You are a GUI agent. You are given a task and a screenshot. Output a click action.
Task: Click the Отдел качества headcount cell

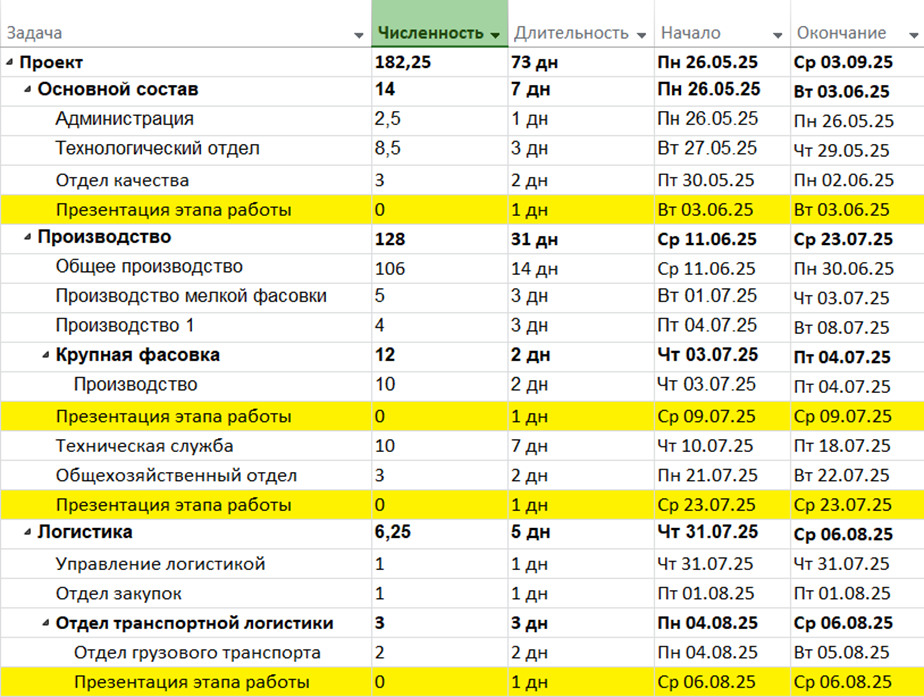(x=380, y=181)
